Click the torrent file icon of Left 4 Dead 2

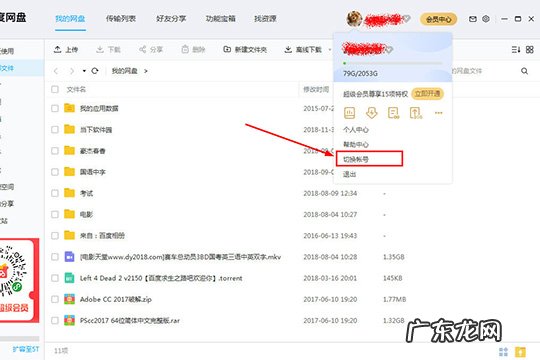point(69,278)
